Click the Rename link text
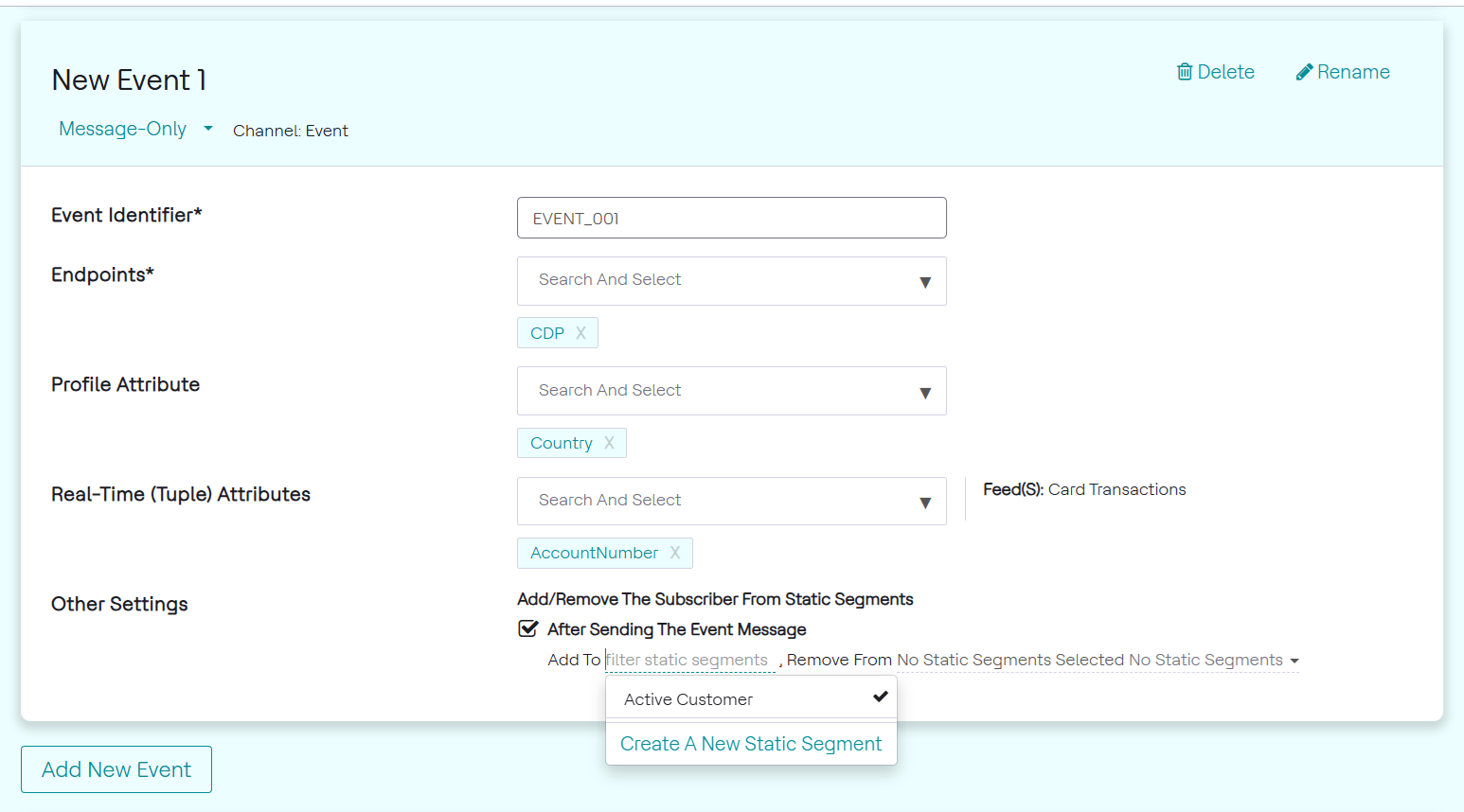Image resolution: width=1464 pixels, height=812 pixels. [x=1353, y=72]
